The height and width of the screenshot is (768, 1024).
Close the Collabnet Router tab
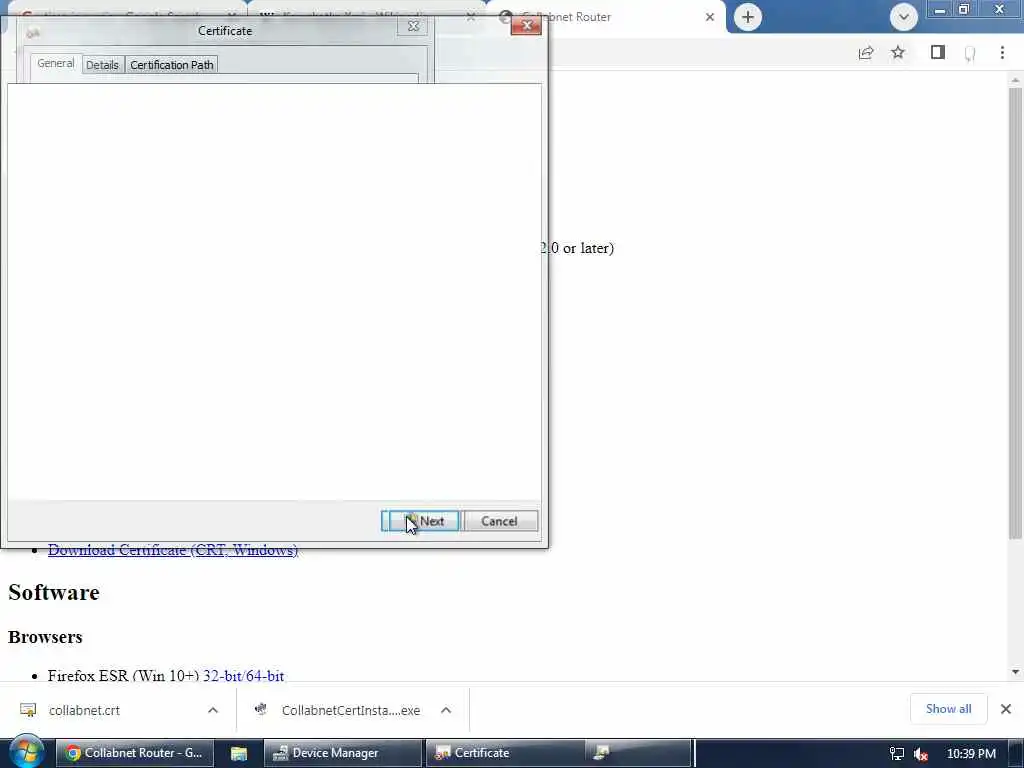pyautogui.click(x=710, y=17)
